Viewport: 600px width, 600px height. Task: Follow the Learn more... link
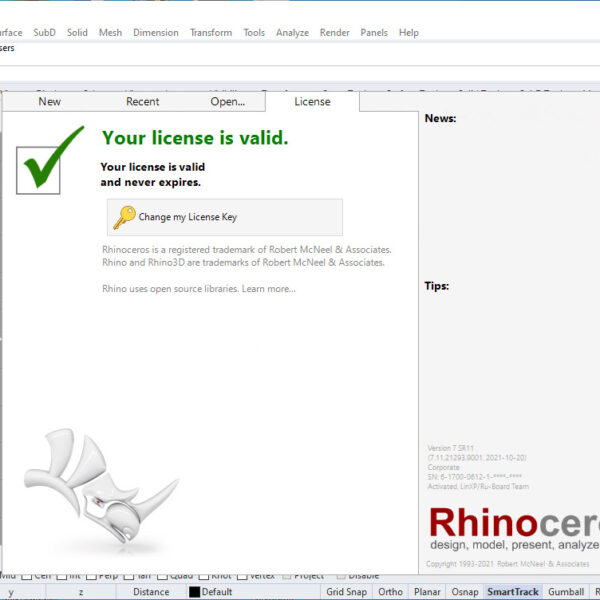pos(269,289)
